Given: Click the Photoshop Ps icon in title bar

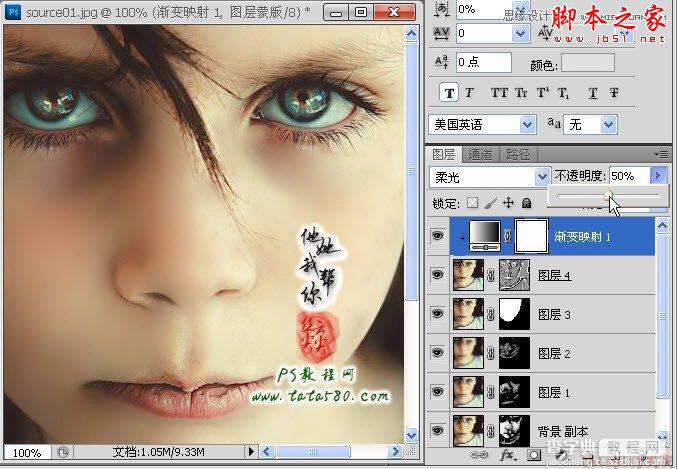Looking at the screenshot, I should [13, 12].
